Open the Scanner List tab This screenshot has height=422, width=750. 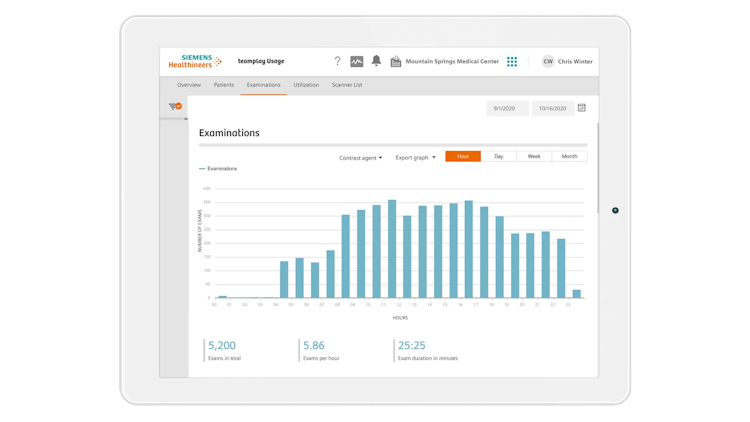[347, 85]
